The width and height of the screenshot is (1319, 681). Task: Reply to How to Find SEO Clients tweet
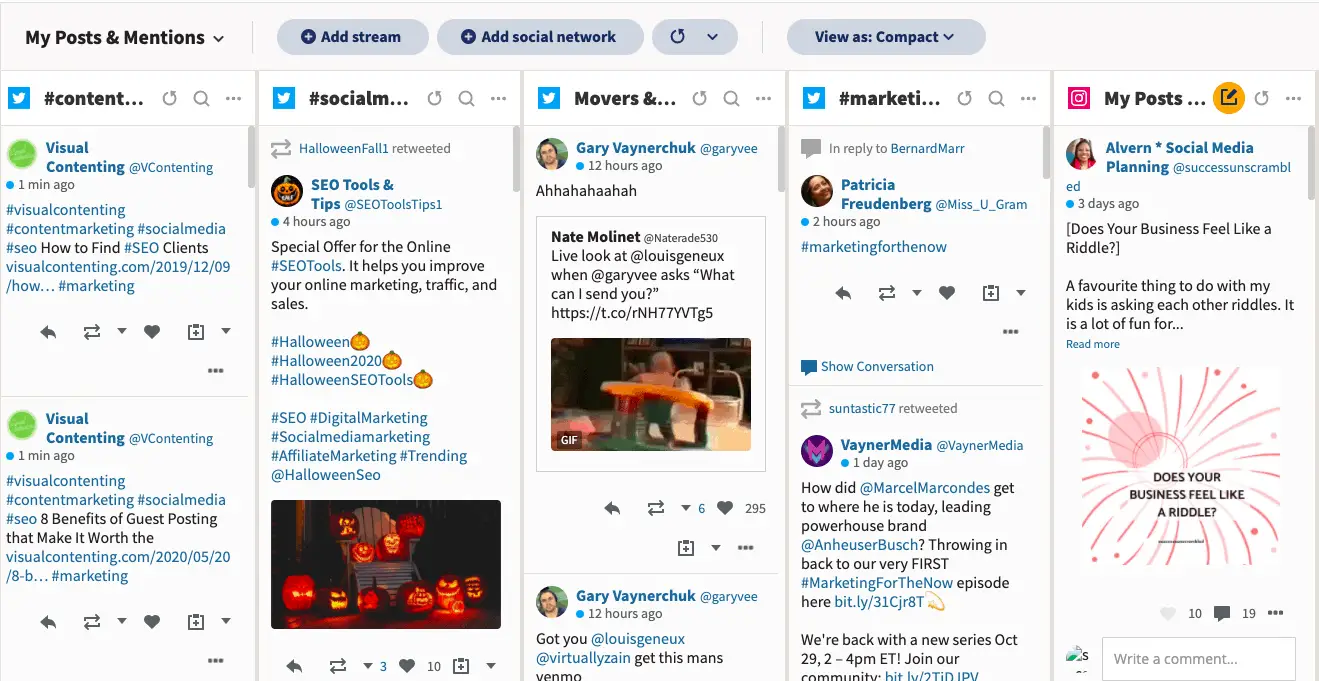pos(48,332)
